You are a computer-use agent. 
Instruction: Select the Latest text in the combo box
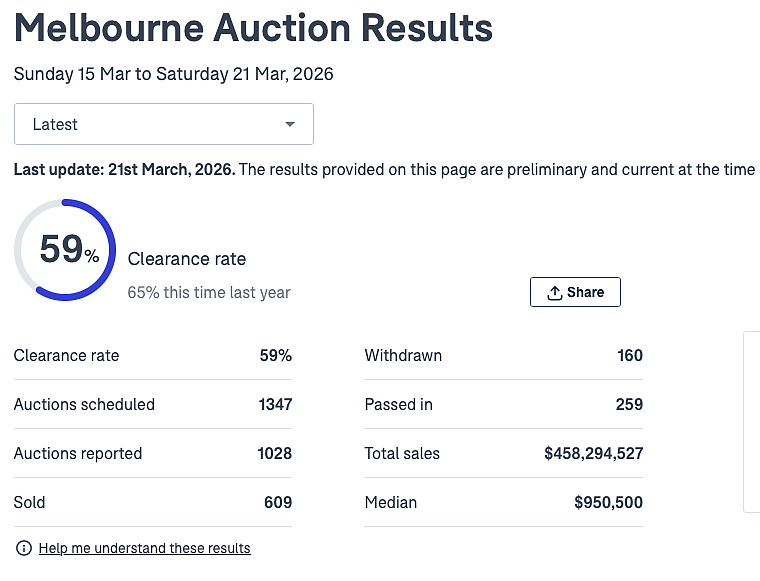pos(55,125)
